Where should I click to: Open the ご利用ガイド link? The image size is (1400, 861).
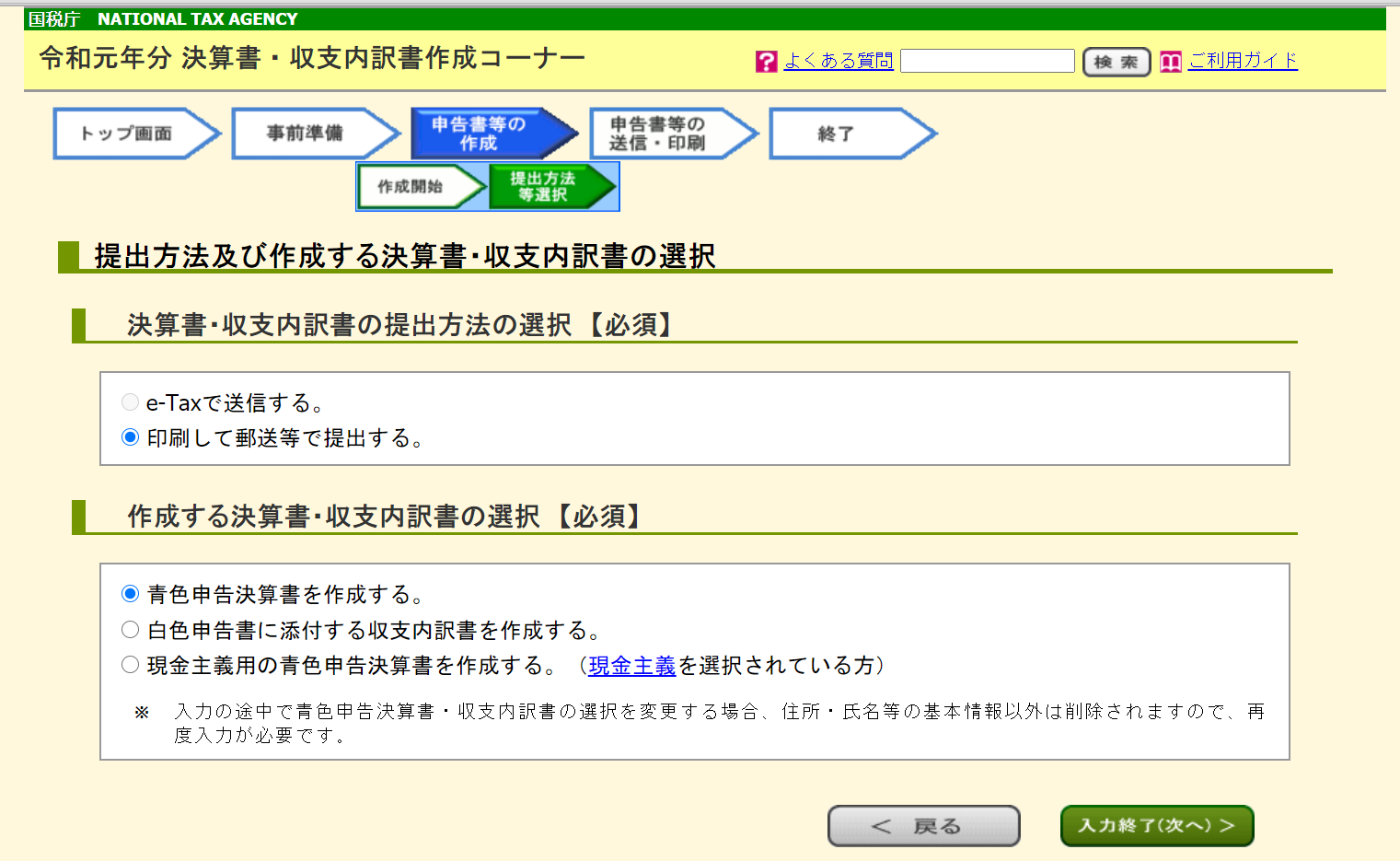(1243, 61)
